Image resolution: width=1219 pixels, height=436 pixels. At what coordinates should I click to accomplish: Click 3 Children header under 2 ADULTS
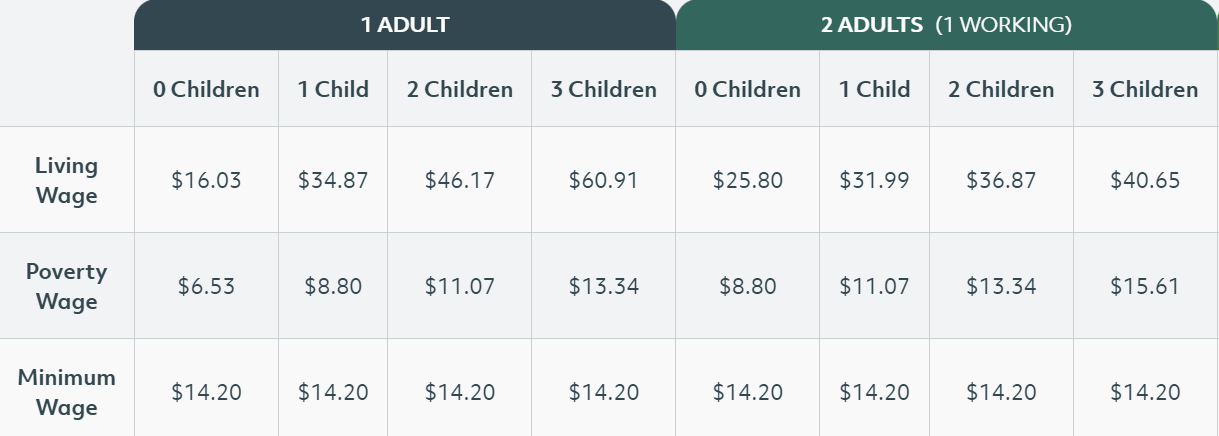coord(1145,89)
